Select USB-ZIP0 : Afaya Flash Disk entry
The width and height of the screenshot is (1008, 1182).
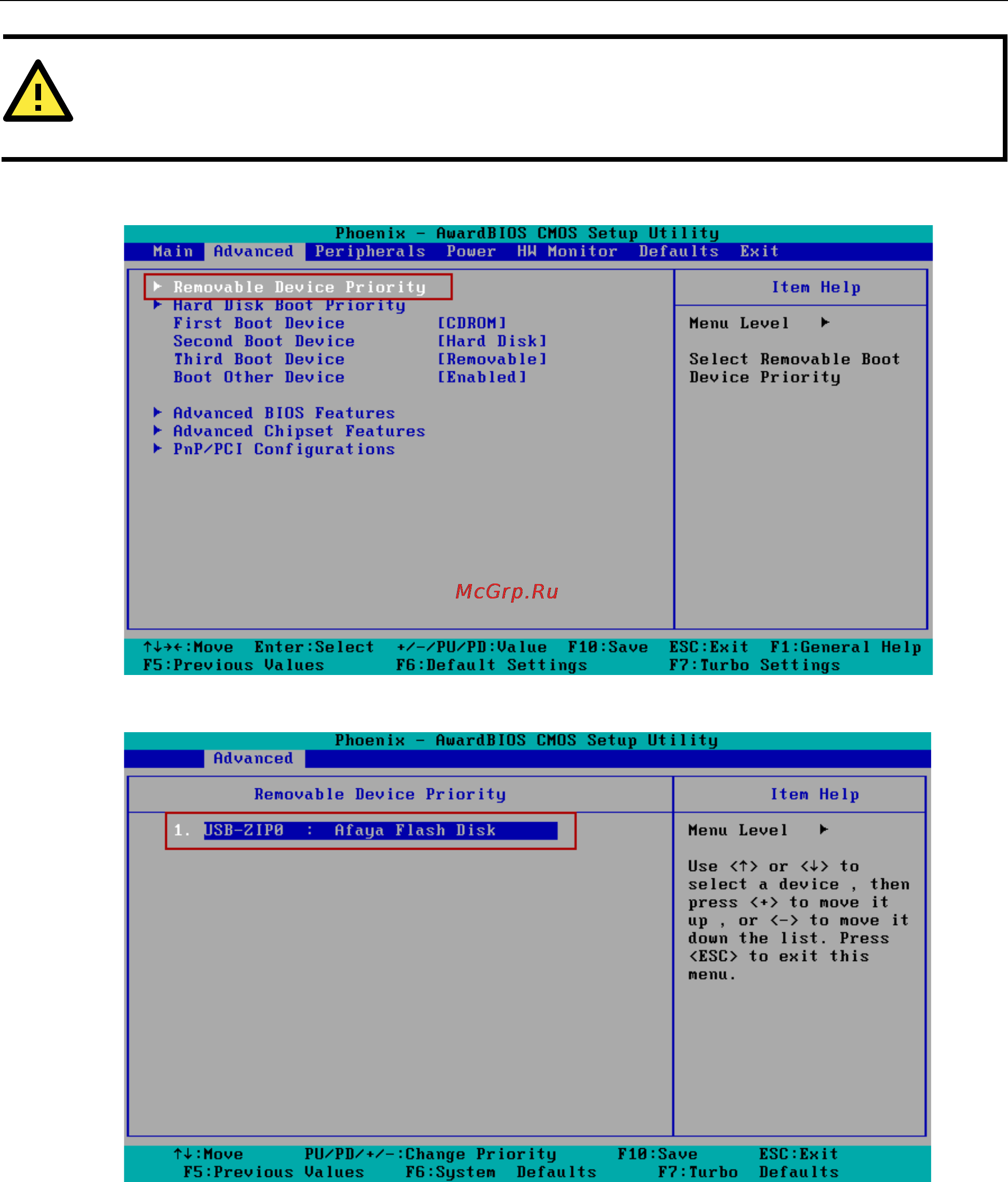coord(381,830)
